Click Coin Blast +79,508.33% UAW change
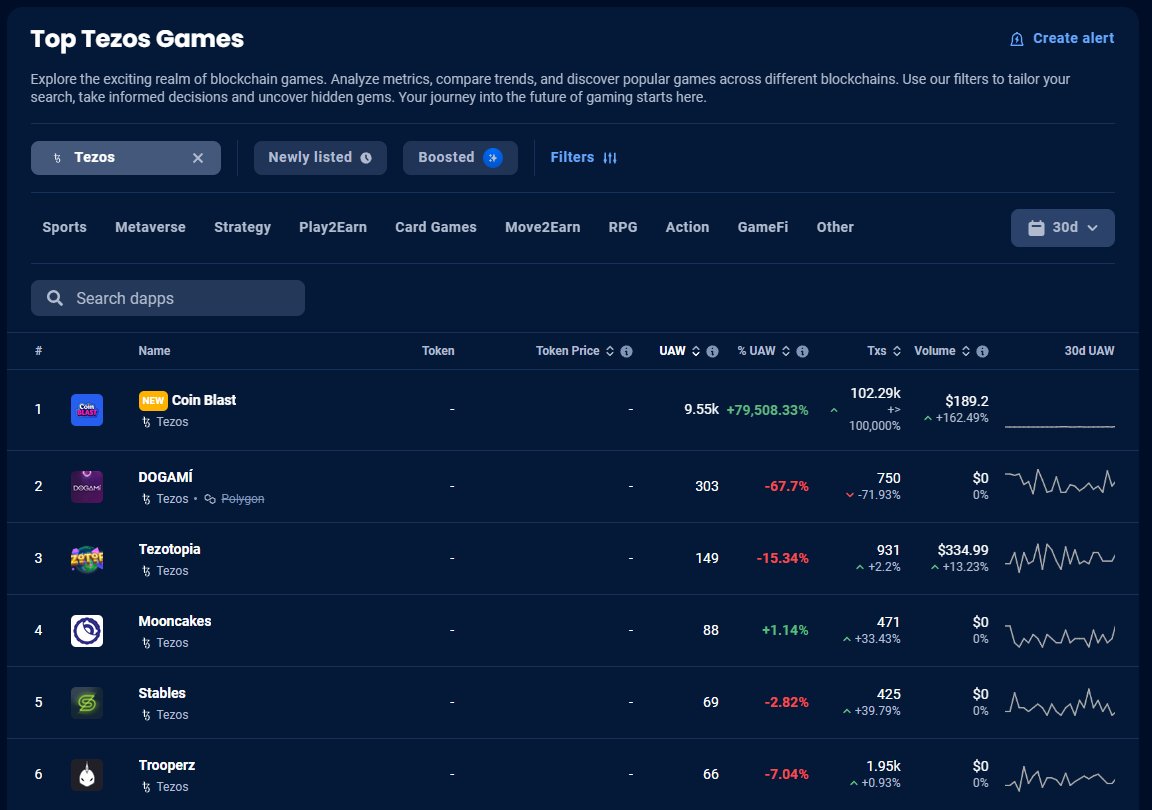The width and height of the screenshot is (1152, 810). coord(767,410)
